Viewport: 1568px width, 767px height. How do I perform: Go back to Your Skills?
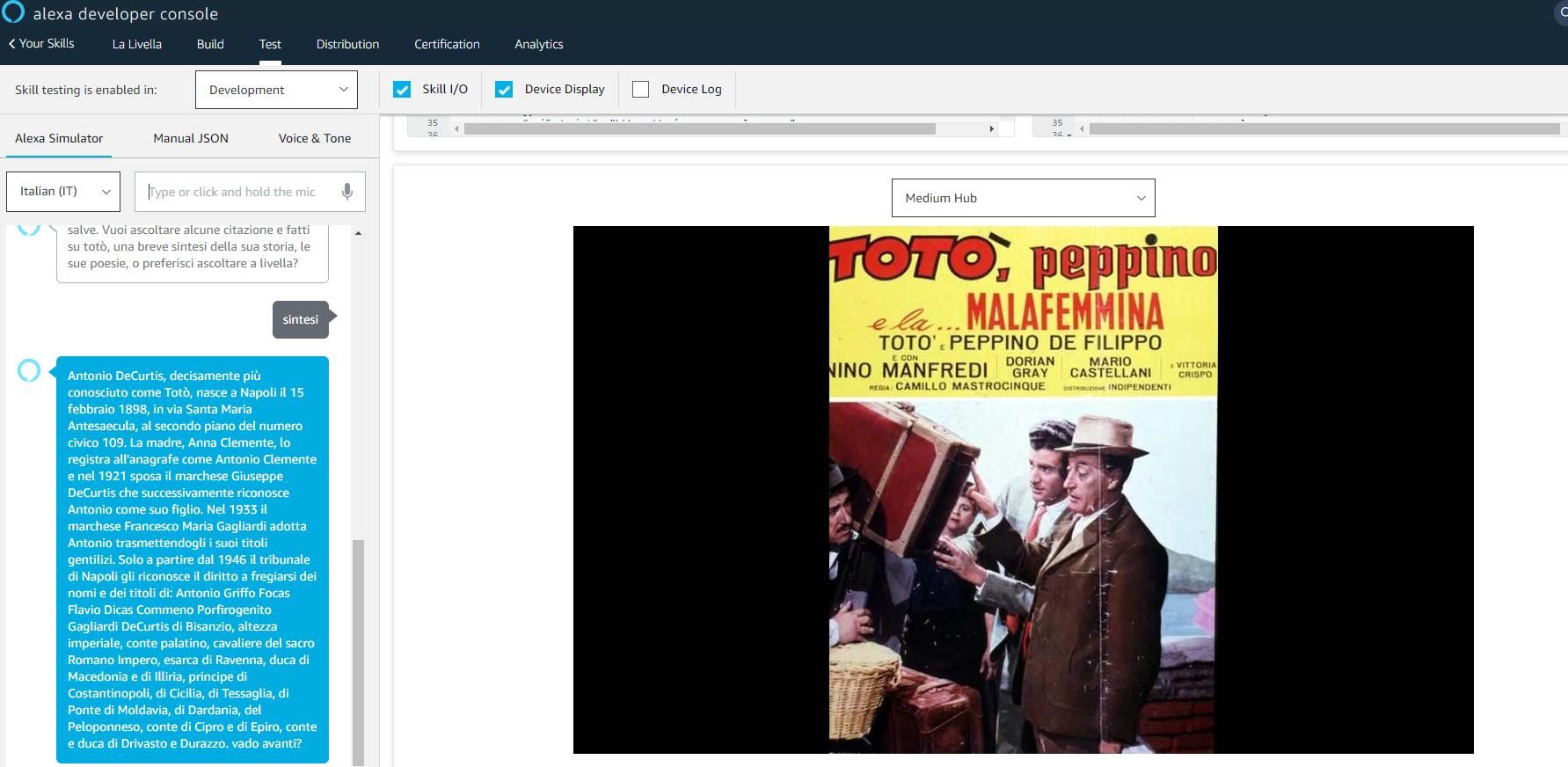pyautogui.click(x=41, y=43)
